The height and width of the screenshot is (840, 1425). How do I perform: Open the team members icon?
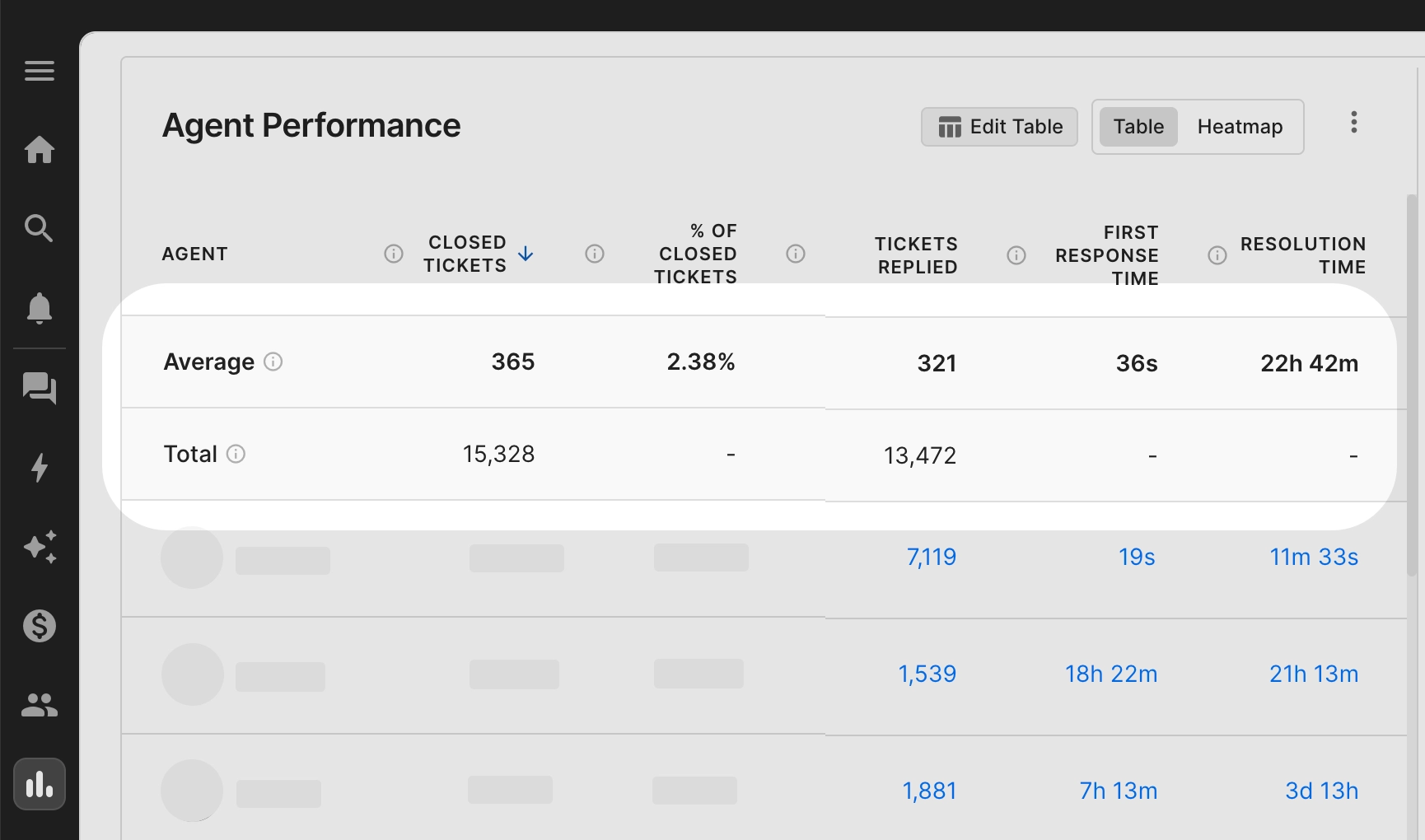pyautogui.click(x=39, y=703)
